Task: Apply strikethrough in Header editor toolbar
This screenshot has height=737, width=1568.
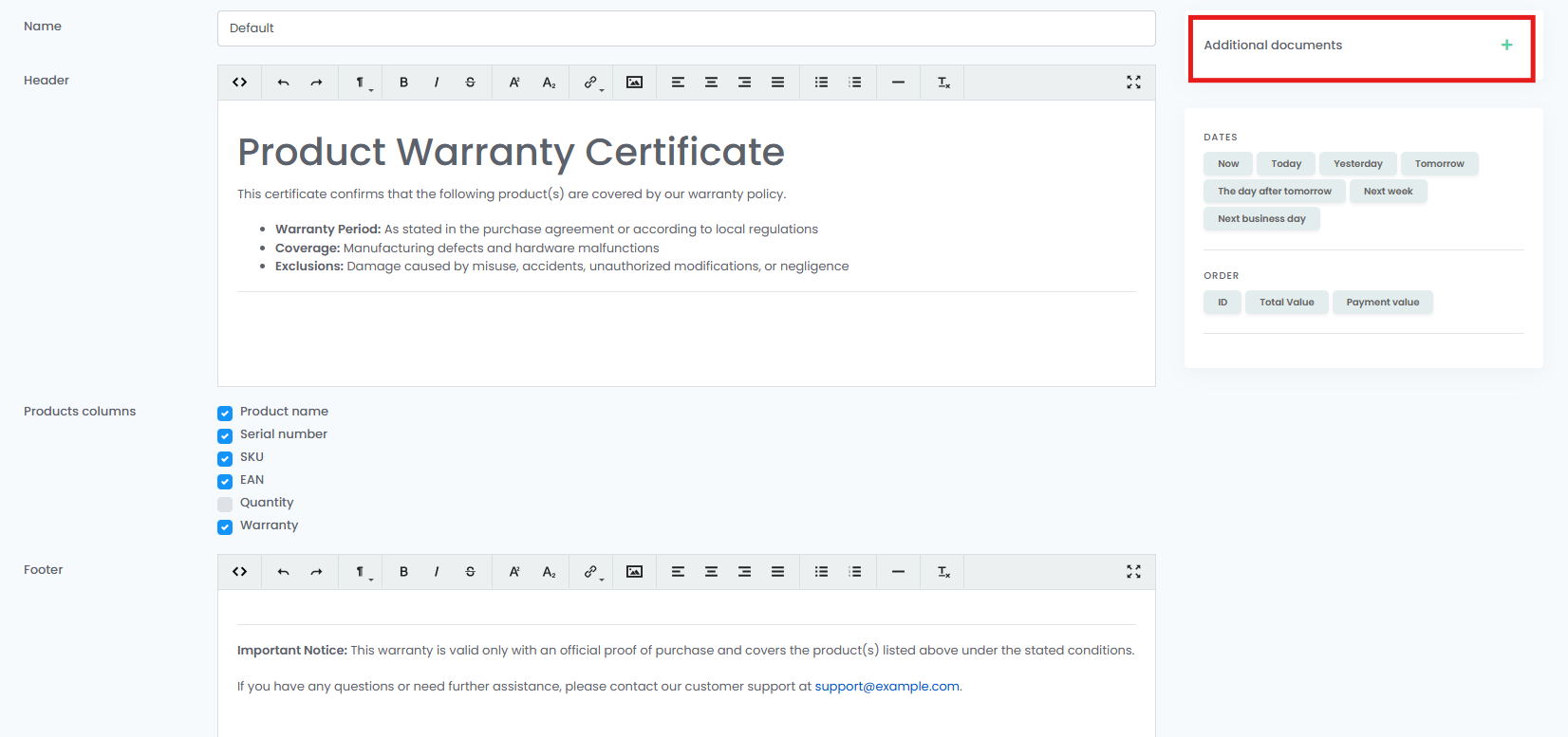Action: 470,83
